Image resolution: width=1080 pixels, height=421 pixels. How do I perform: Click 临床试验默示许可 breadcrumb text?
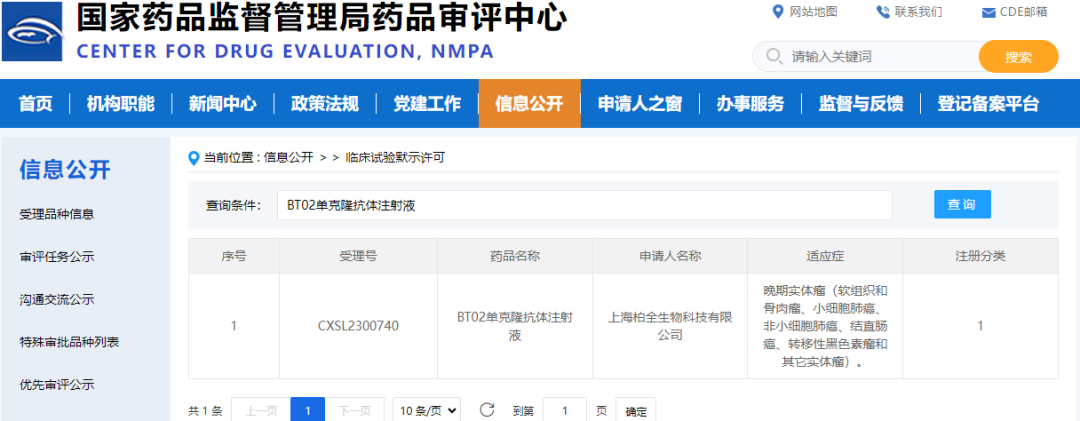(x=395, y=158)
